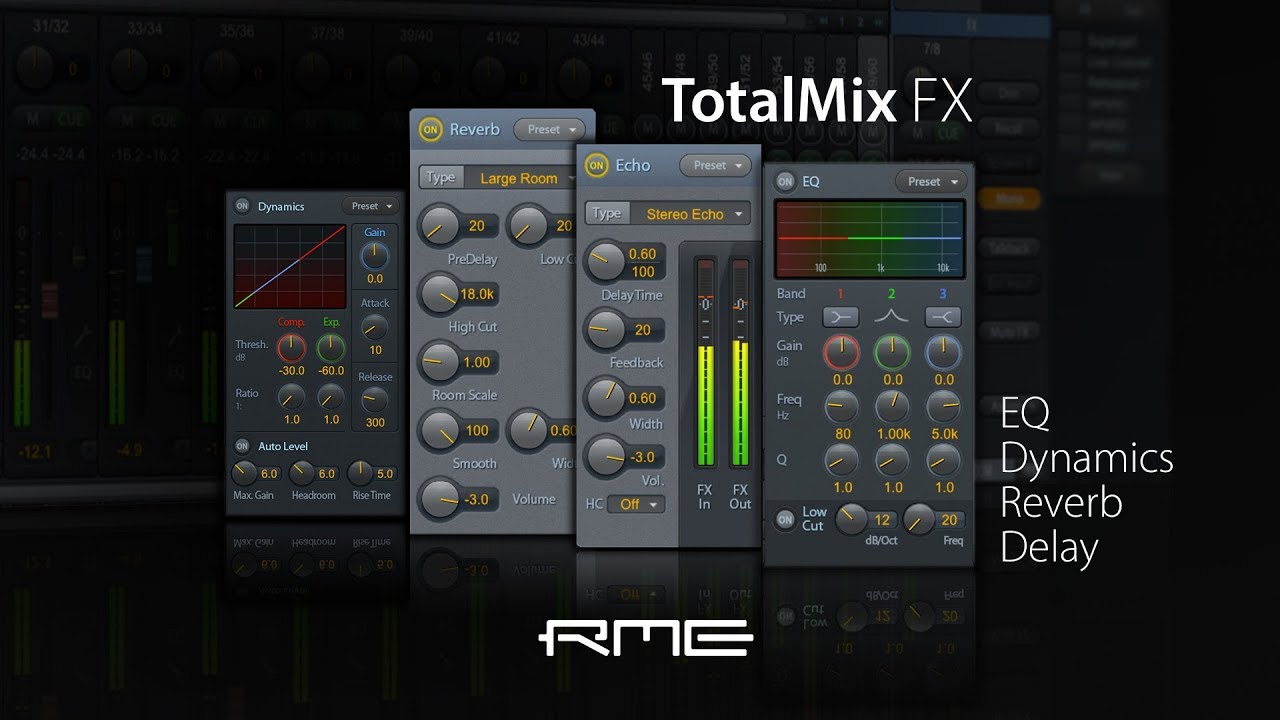Click the Reverb PreDelay knob
The height and width of the screenshot is (720, 1280).
(x=438, y=226)
